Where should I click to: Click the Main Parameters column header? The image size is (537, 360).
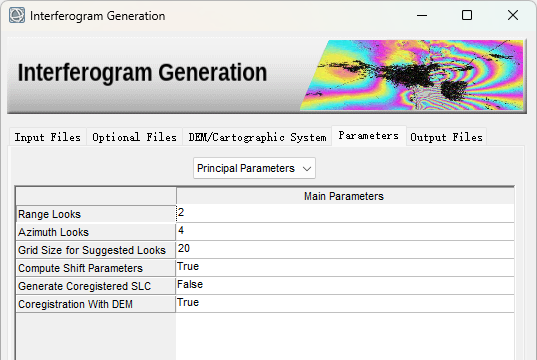pos(345,196)
